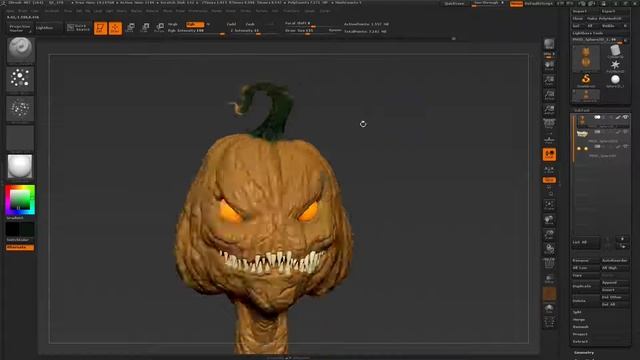The image size is (640, 360).
Task: Open the Preferences menu
Action: [198, 11]
